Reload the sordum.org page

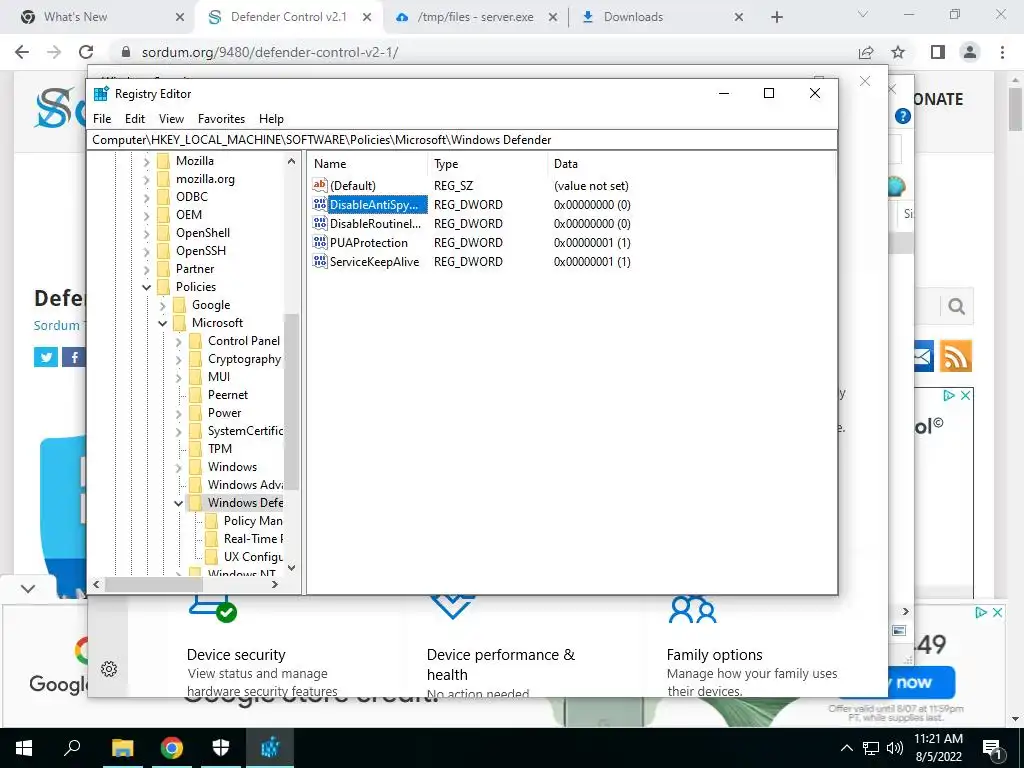pos(86,52)
